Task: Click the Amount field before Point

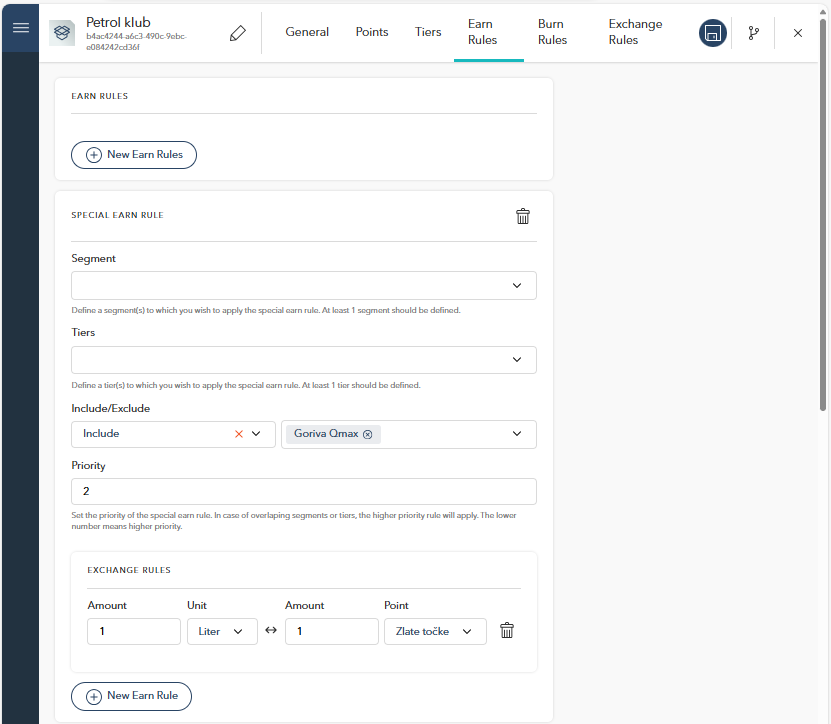Action: coord(332,631)
